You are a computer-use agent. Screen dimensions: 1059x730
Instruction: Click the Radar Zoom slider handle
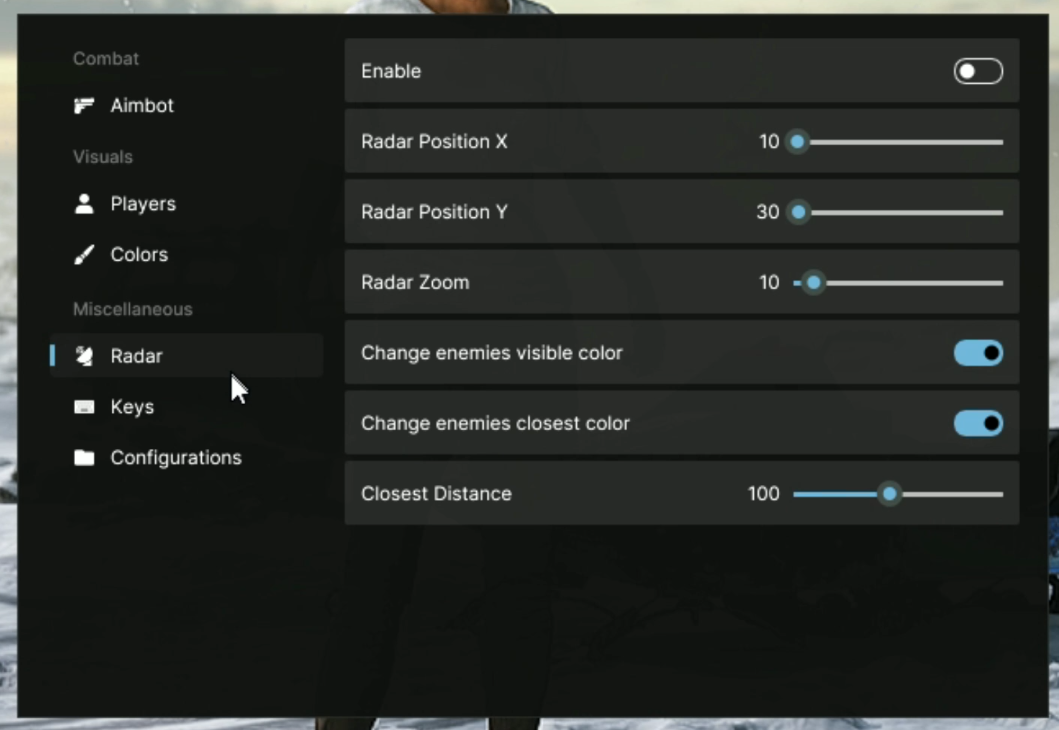814,283
